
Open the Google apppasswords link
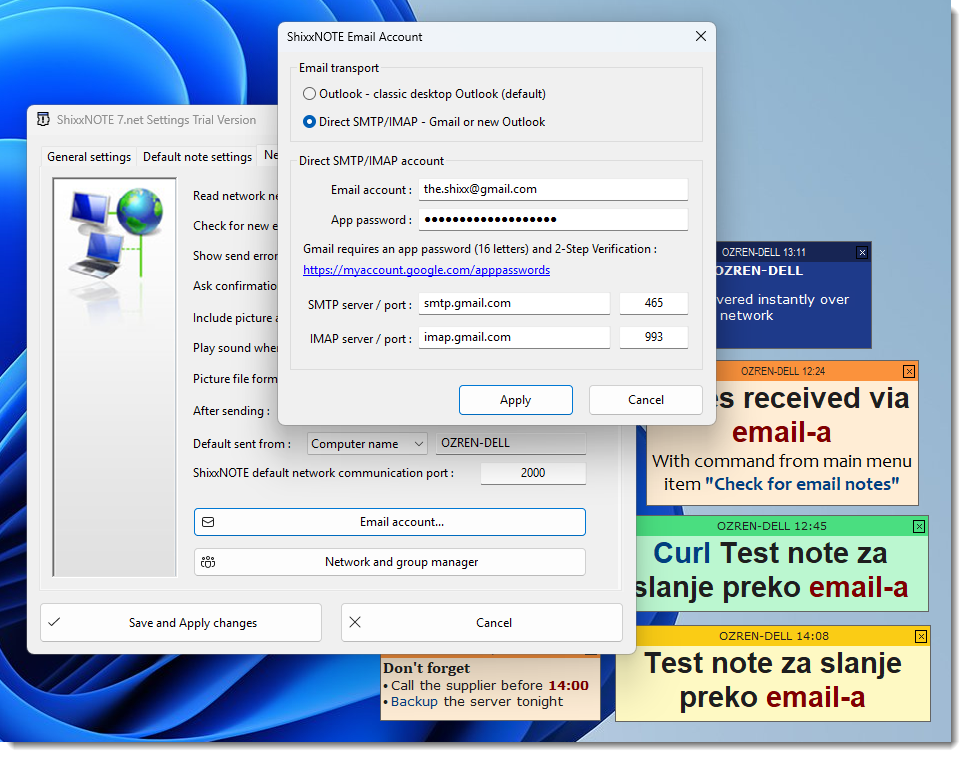[x=426, y=270]
